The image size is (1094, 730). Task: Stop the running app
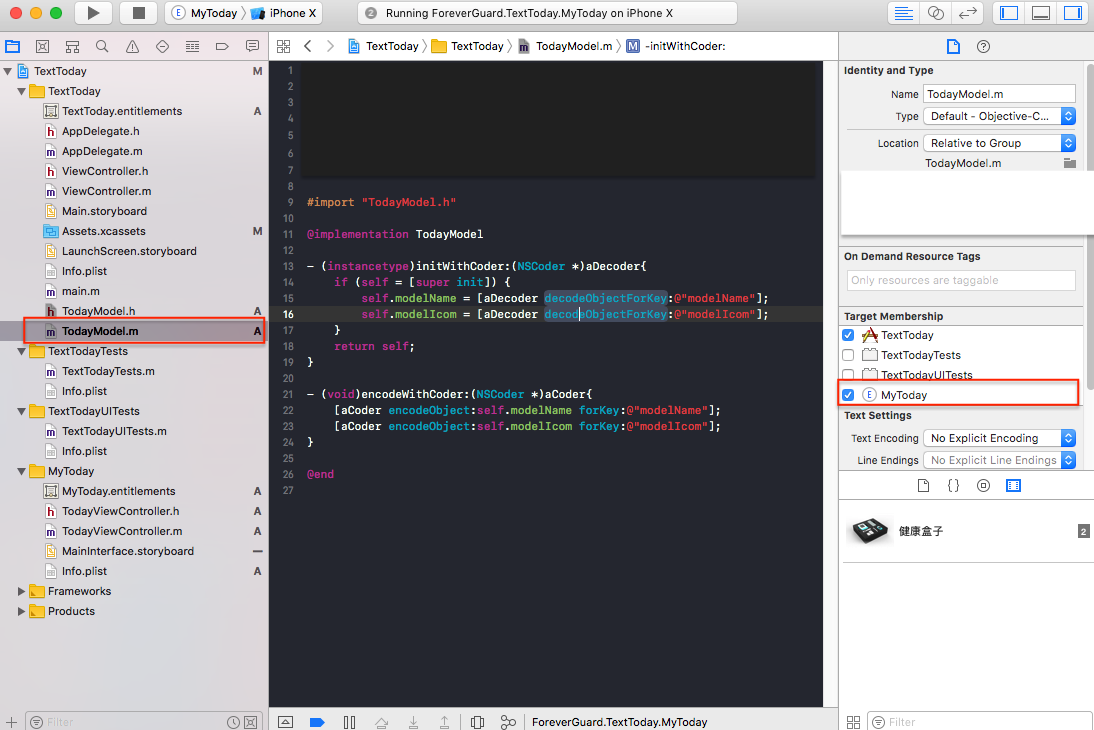click(x=139, y=13)
